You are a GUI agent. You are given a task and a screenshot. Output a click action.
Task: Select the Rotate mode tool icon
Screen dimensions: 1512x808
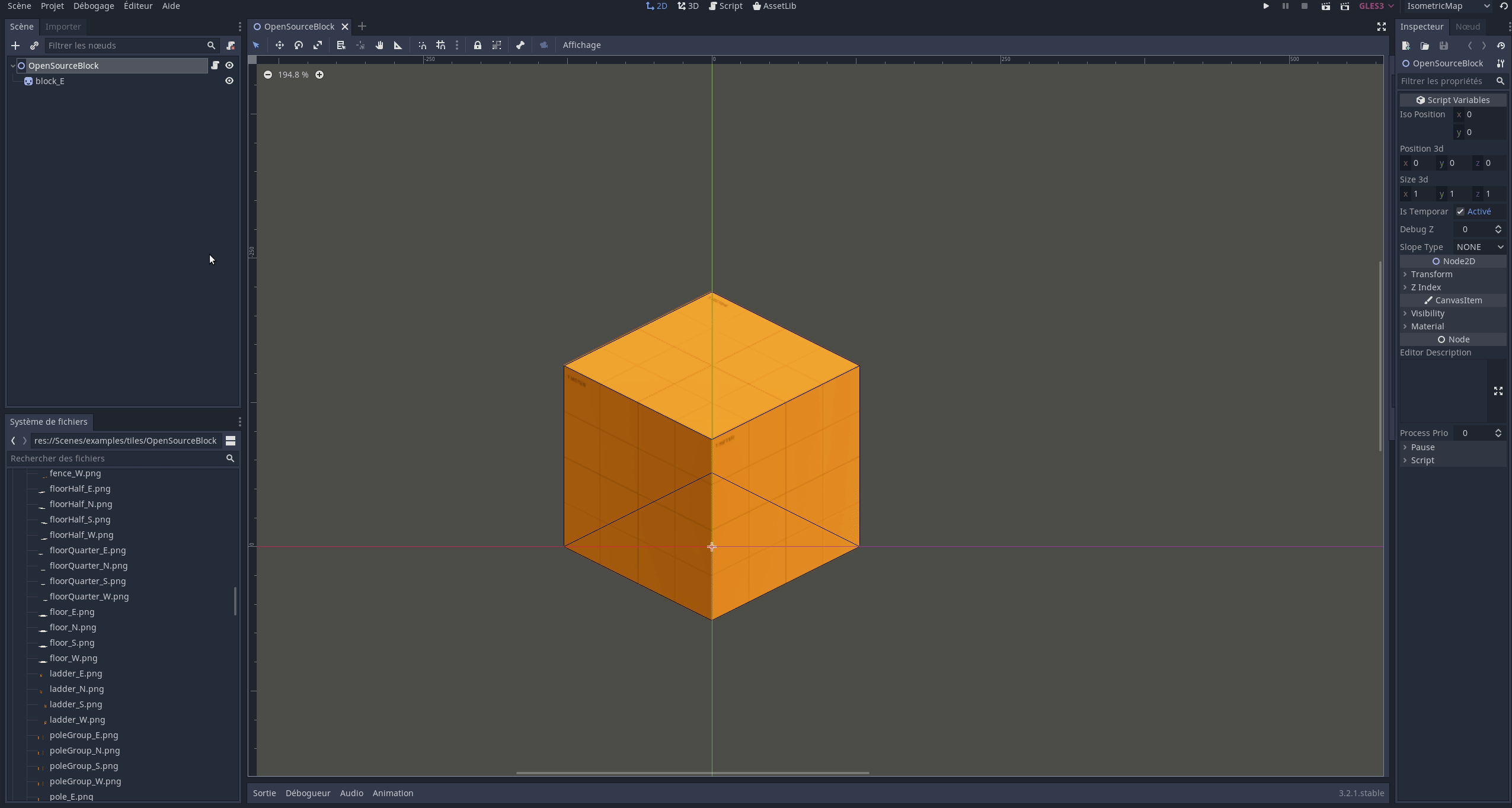pos(299,45)
